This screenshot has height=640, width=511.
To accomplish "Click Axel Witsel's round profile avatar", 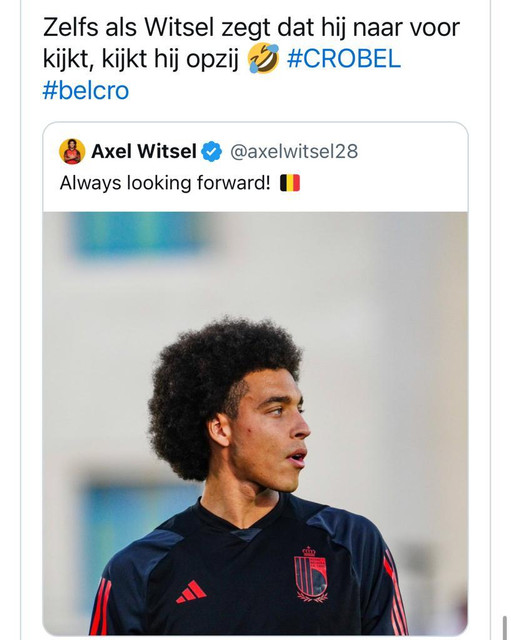I will point(72,151).
